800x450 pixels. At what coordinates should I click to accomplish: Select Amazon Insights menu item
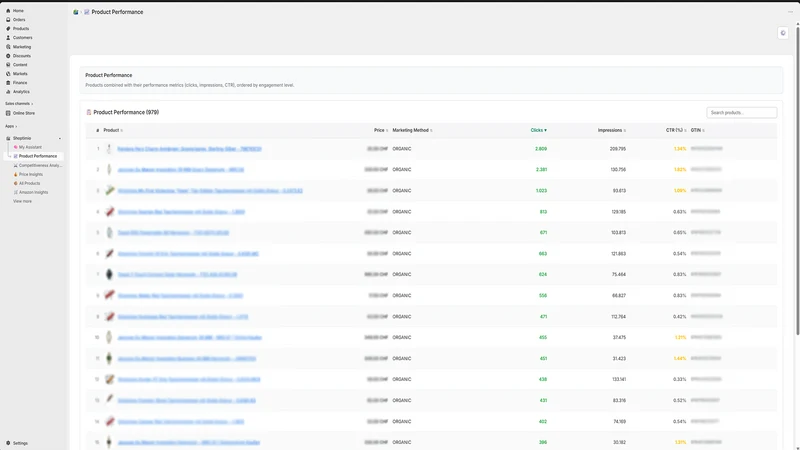pyautogui.click(x=33, y=192)
